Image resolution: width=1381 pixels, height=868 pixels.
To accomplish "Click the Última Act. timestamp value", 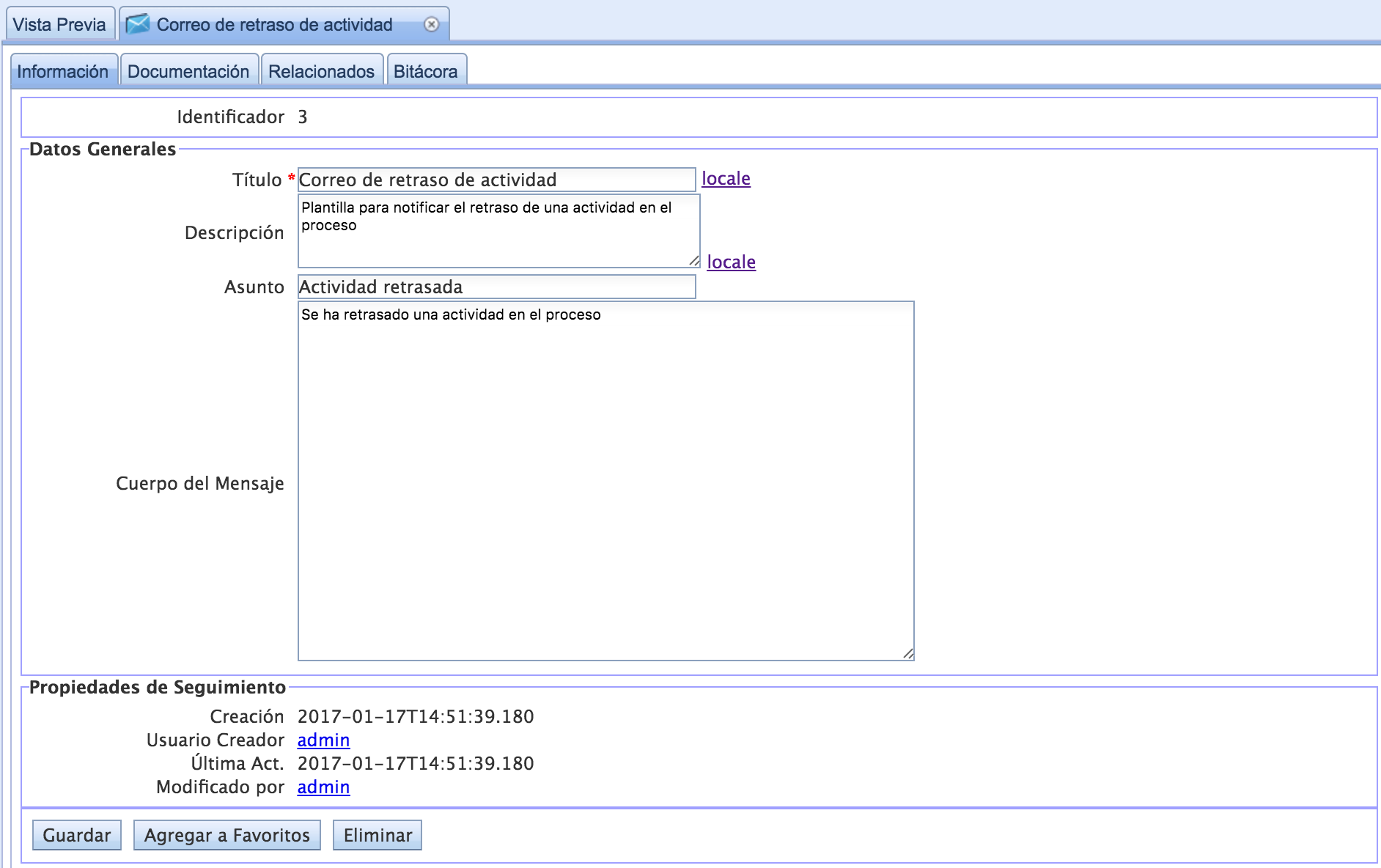I will [x=416, y=763].
